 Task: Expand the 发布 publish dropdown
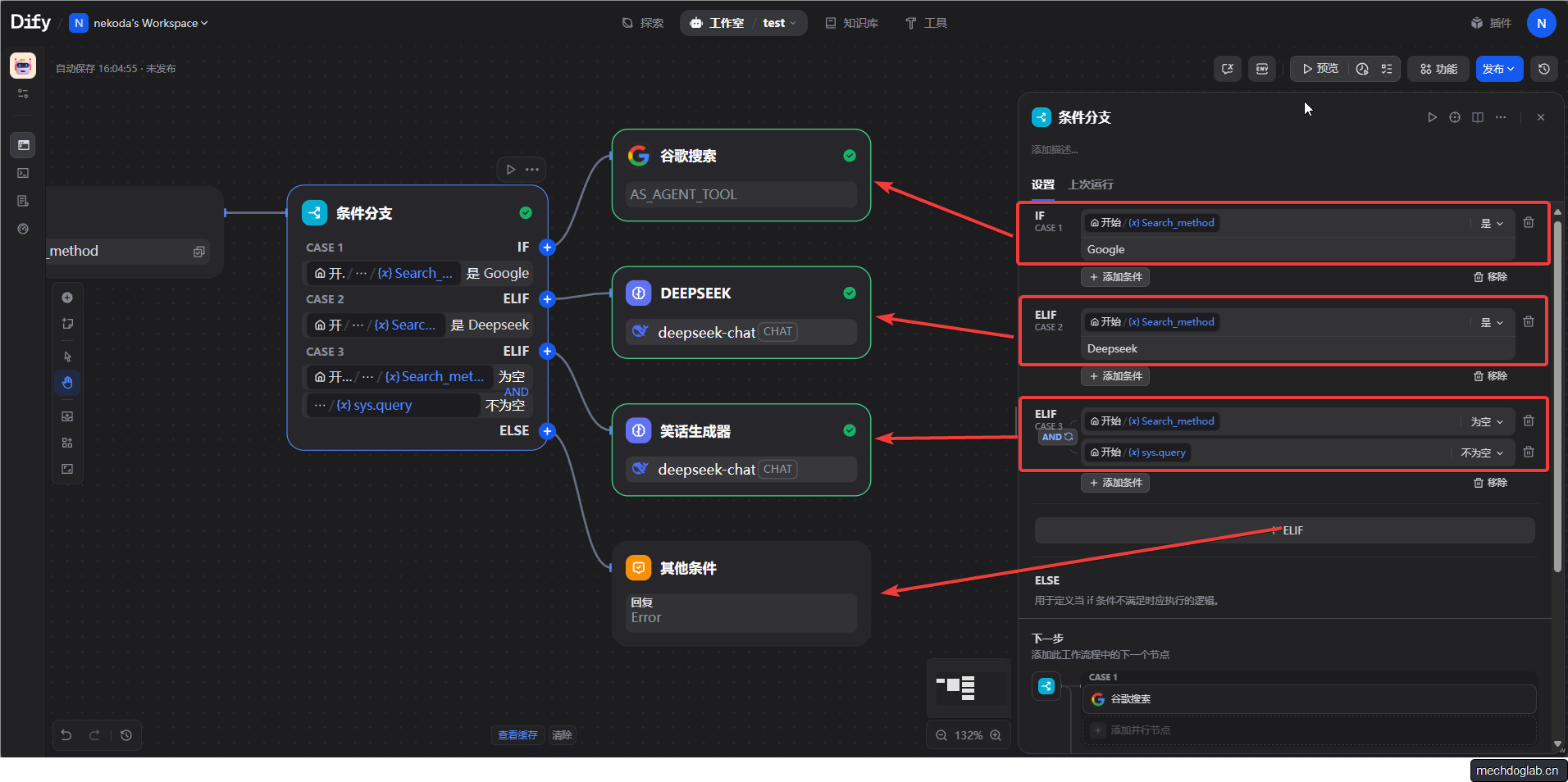[x=1499, y=69]
